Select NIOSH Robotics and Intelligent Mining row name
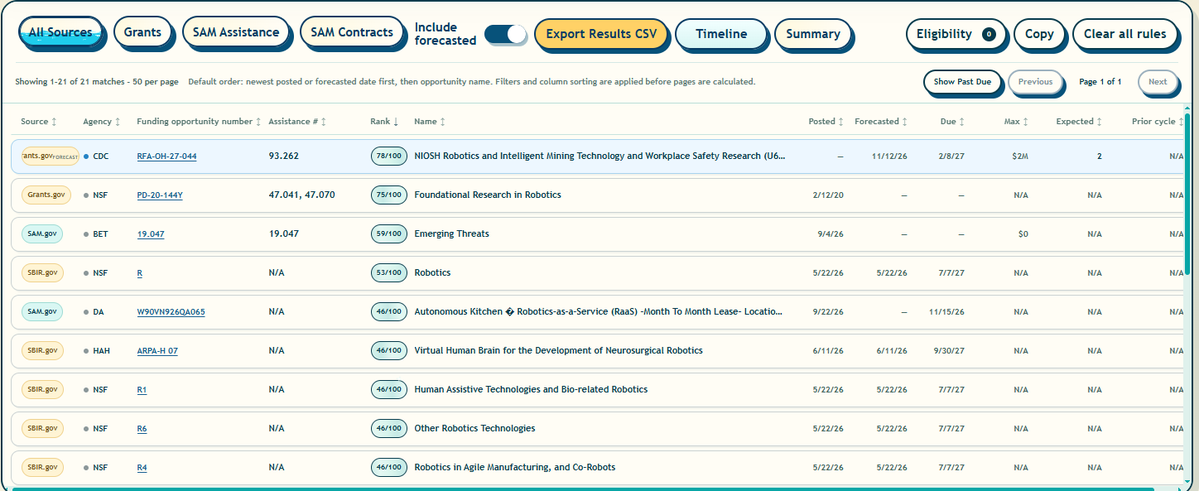Screen dimensions: 1199x491 [600, 156]
